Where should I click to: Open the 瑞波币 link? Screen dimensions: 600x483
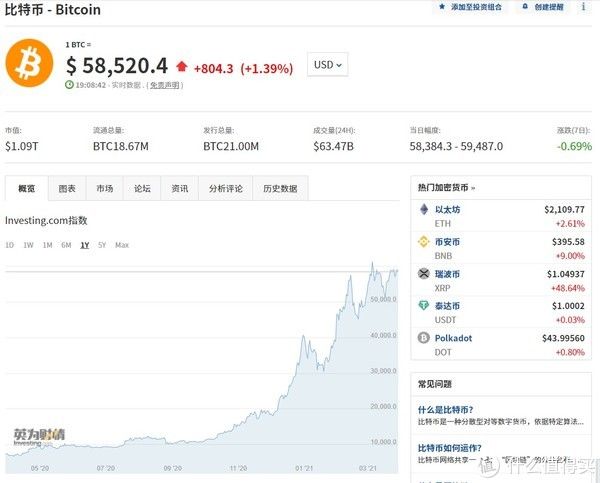click(x=447, y=274)
